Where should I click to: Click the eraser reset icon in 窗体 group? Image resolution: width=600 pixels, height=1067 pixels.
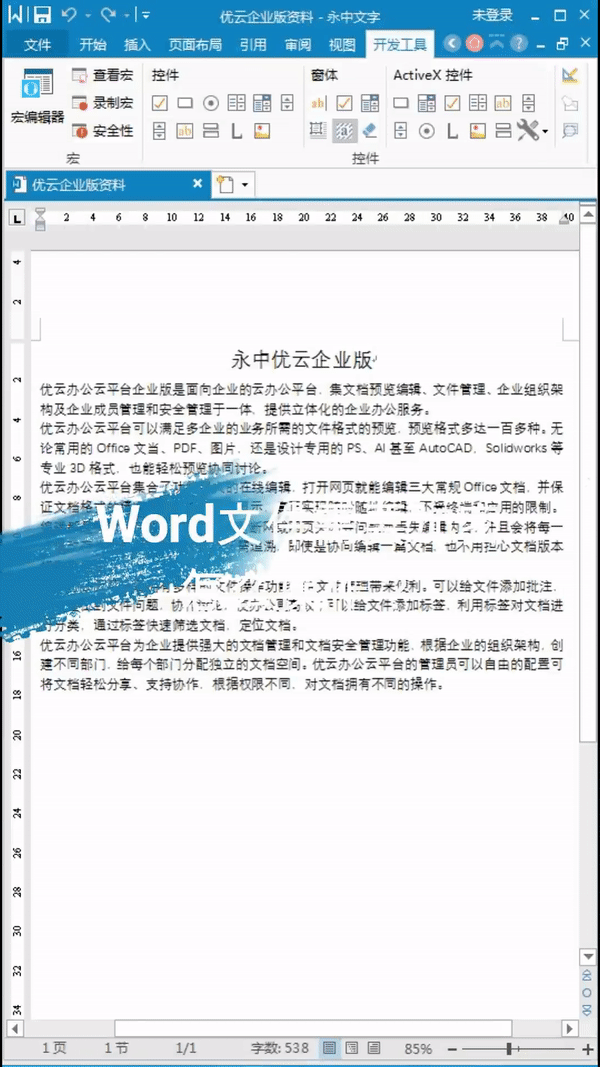370,131
